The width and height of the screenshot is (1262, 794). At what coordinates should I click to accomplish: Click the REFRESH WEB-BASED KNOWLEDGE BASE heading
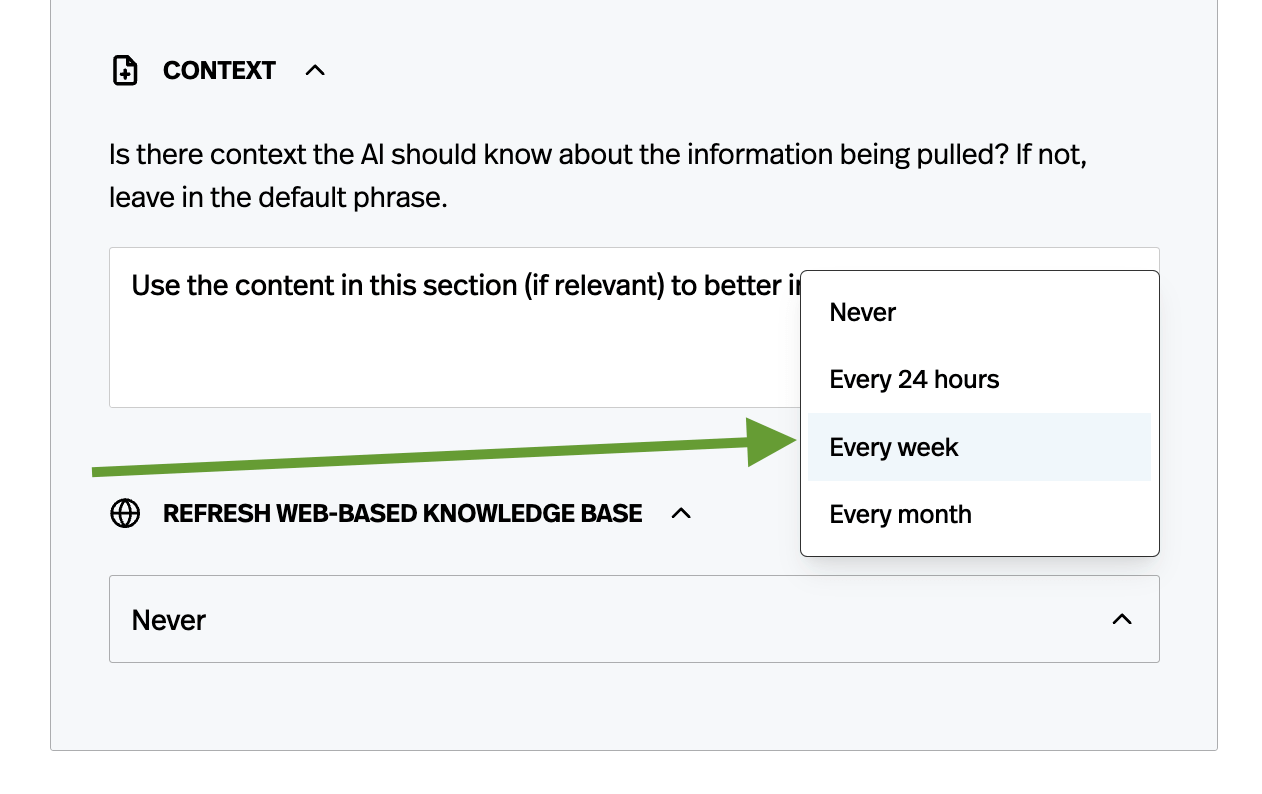point(402,514)
